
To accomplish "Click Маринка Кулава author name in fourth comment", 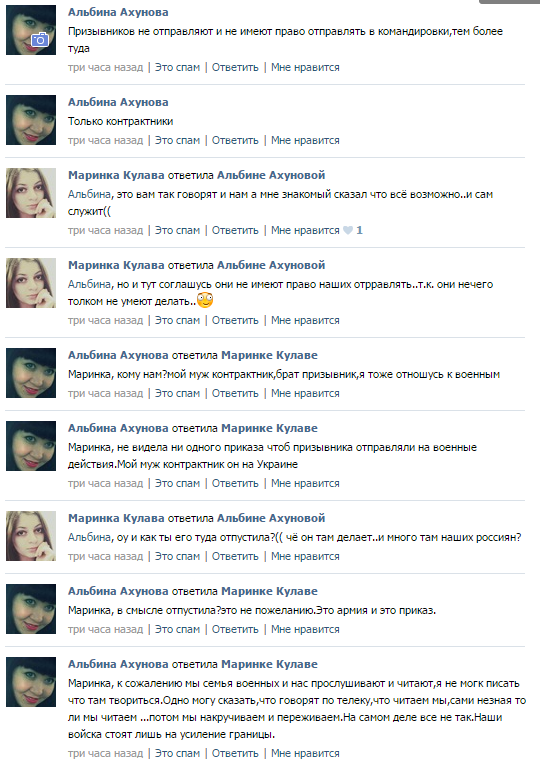I will coord(116,265).
